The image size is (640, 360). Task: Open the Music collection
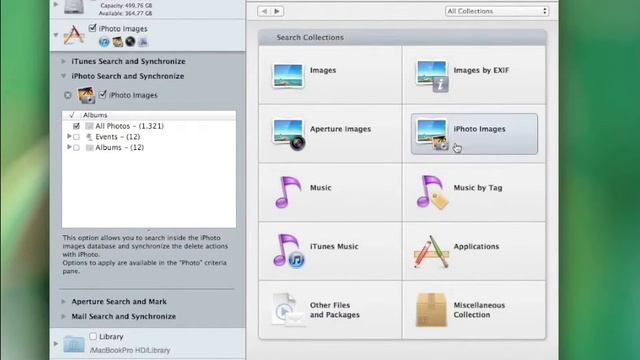coord(330,193)
